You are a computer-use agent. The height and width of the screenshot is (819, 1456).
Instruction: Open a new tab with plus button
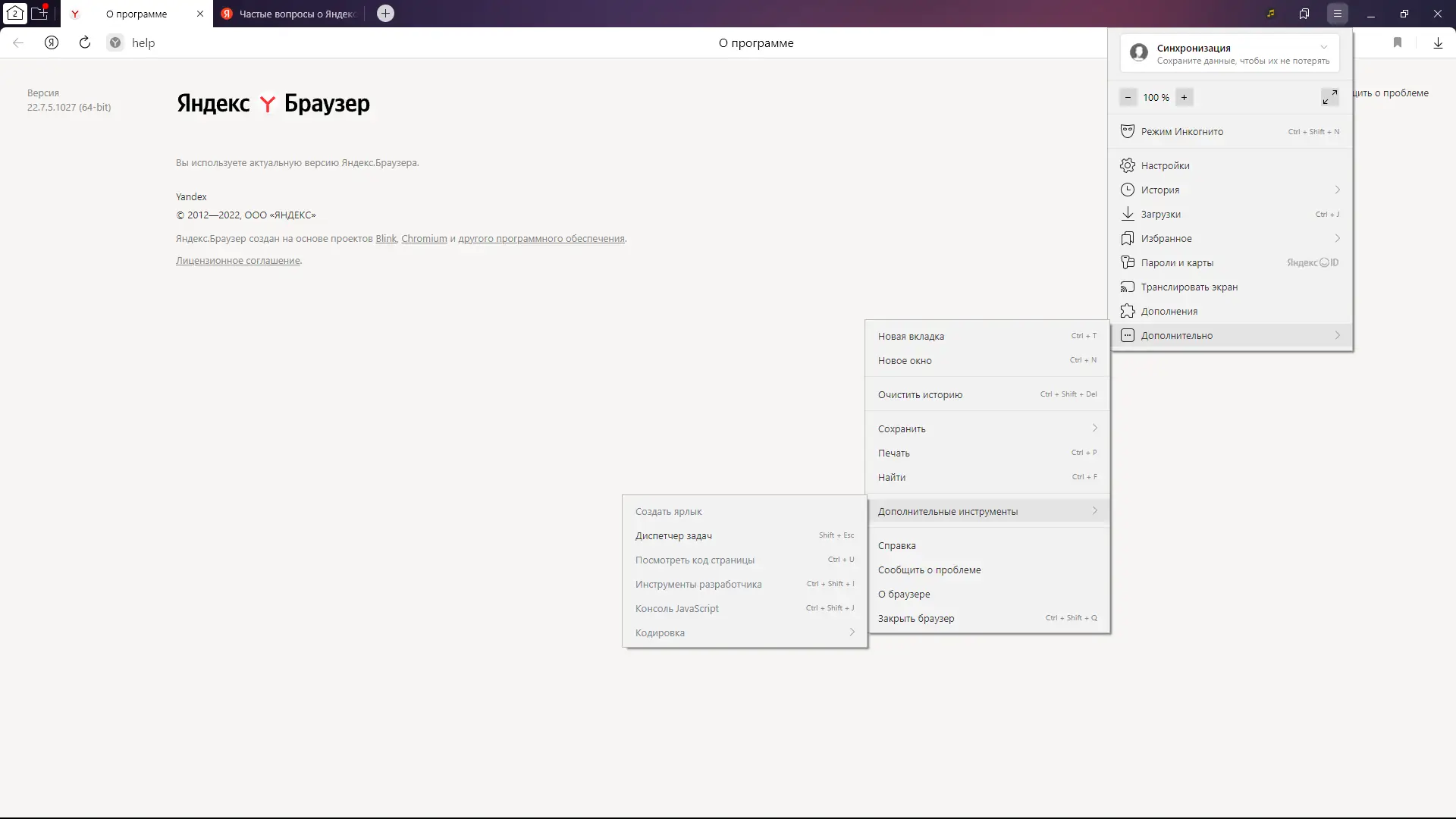(385, 14)
